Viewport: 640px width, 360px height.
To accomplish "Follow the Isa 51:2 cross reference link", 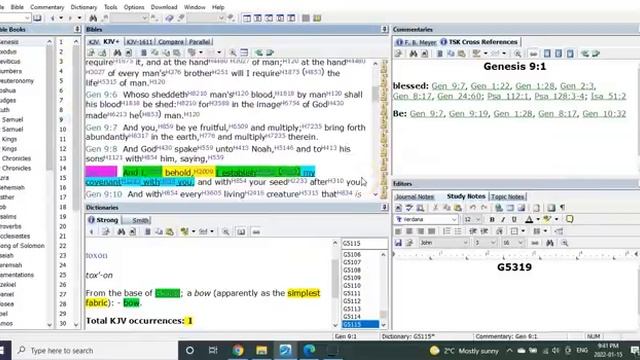I will 608,96.
